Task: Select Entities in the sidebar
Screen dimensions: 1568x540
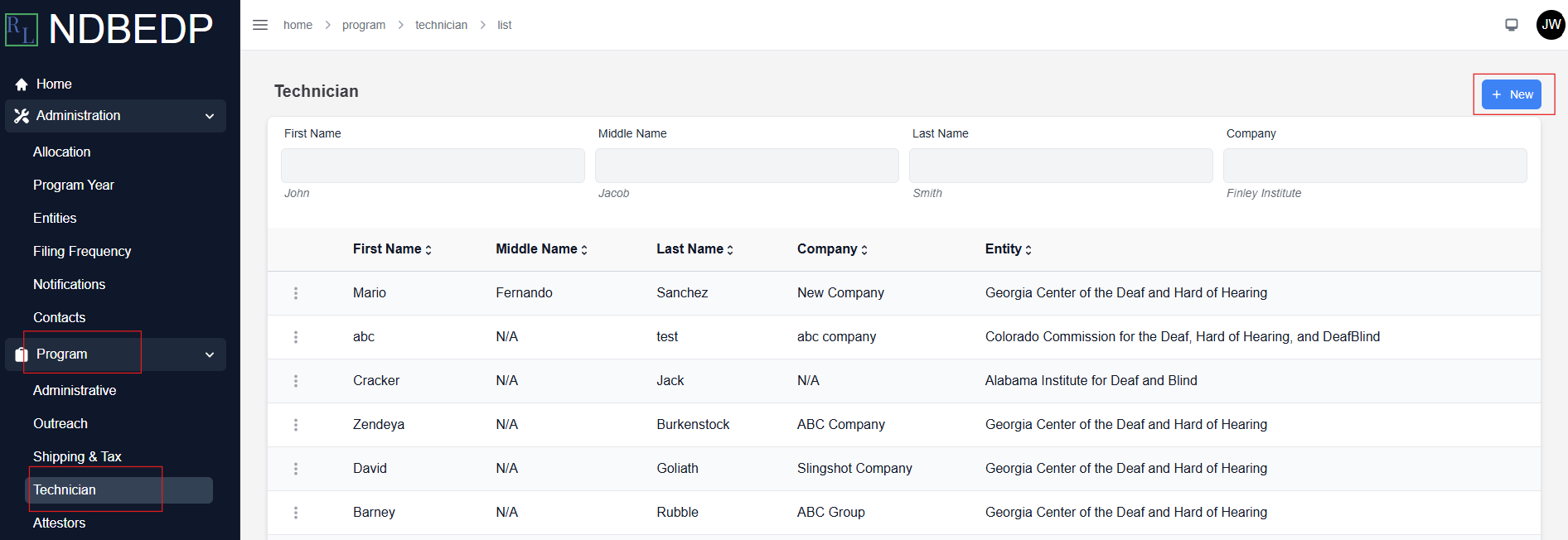Action: [55, 219]
